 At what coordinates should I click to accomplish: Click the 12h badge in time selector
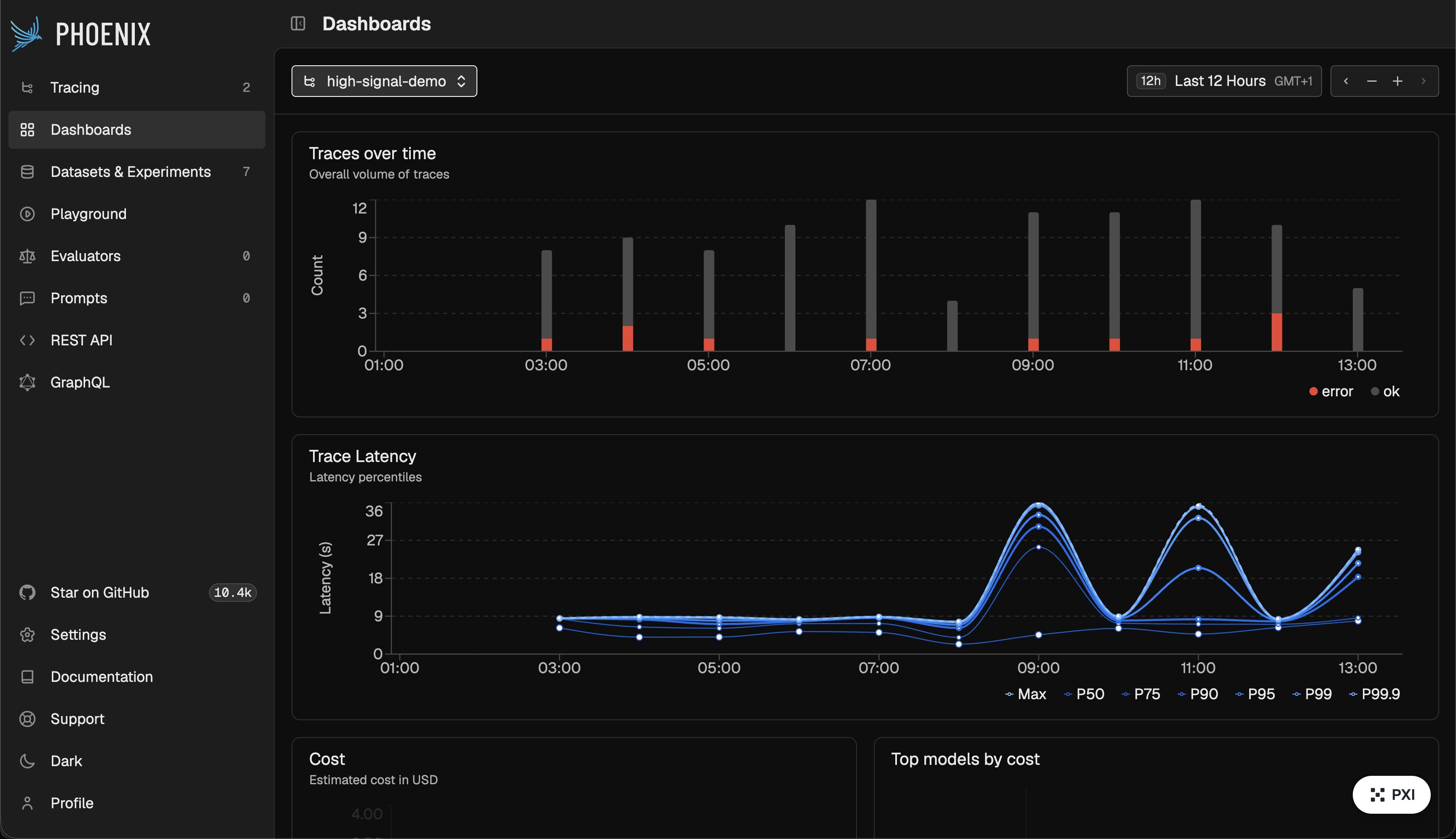tap(1151, 81)
